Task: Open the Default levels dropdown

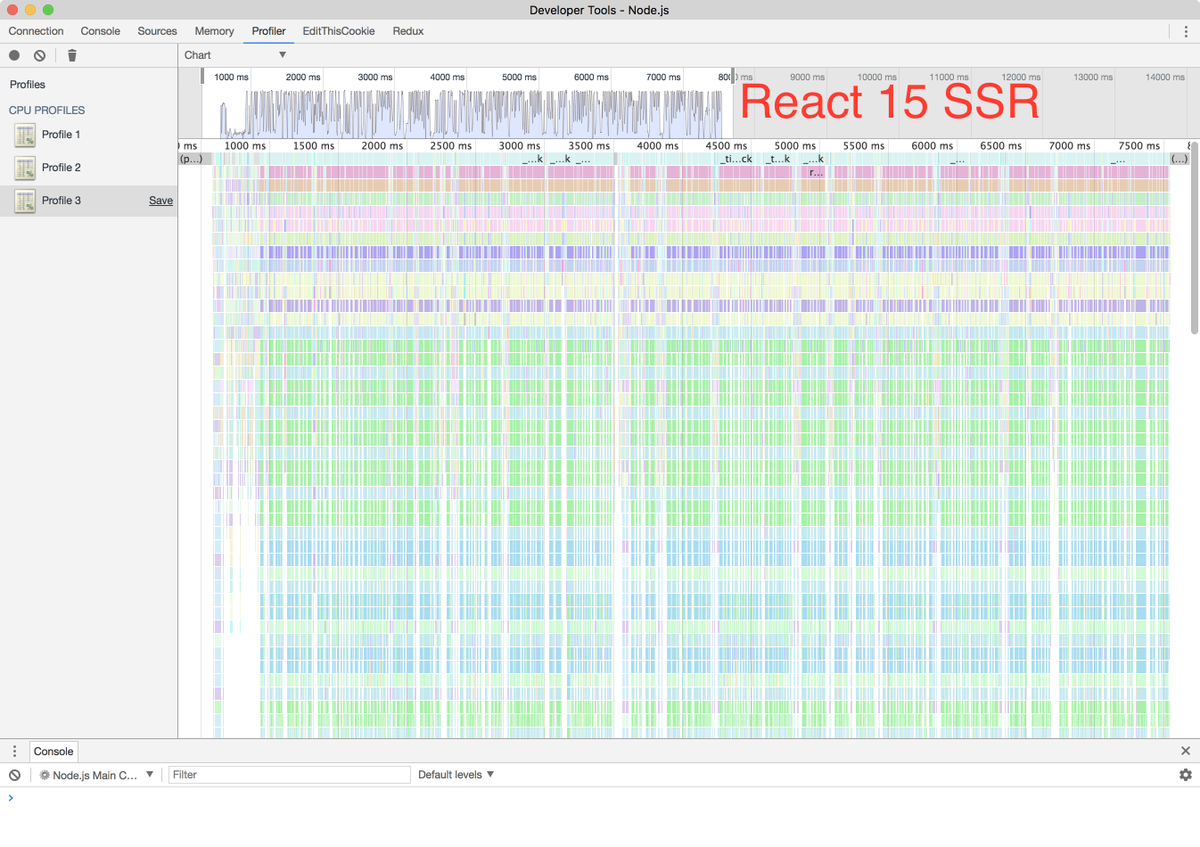Action: pos(456,775)
